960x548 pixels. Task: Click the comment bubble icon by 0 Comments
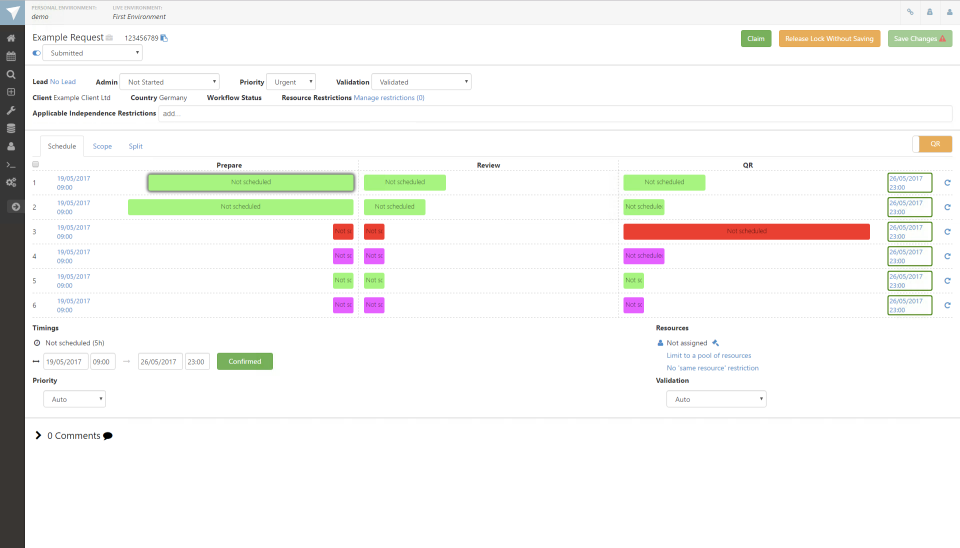click(108, 436)
